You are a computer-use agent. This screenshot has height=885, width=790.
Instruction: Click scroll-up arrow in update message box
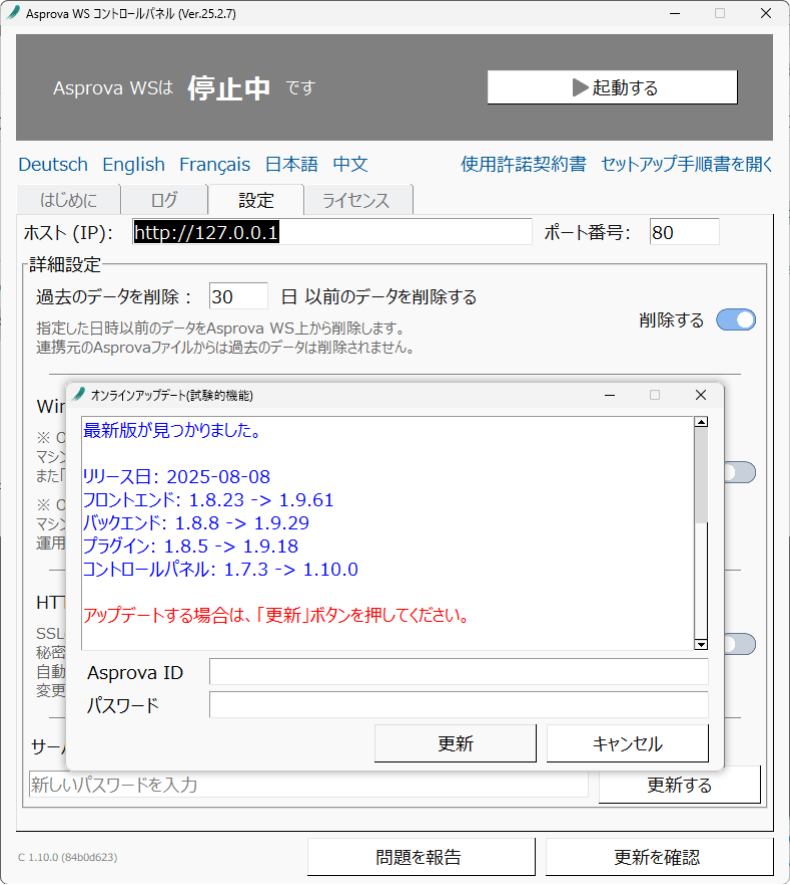tap(701, 422)
